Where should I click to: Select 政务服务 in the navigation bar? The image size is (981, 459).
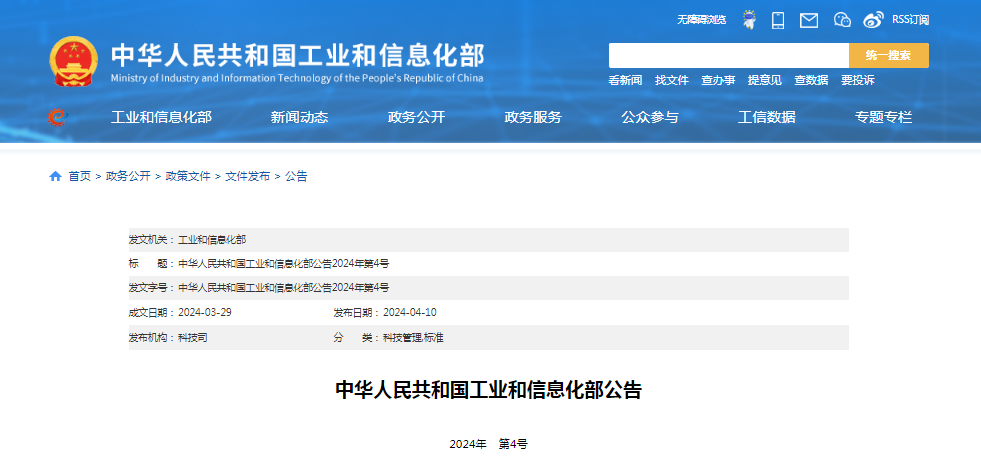point(533,118)
